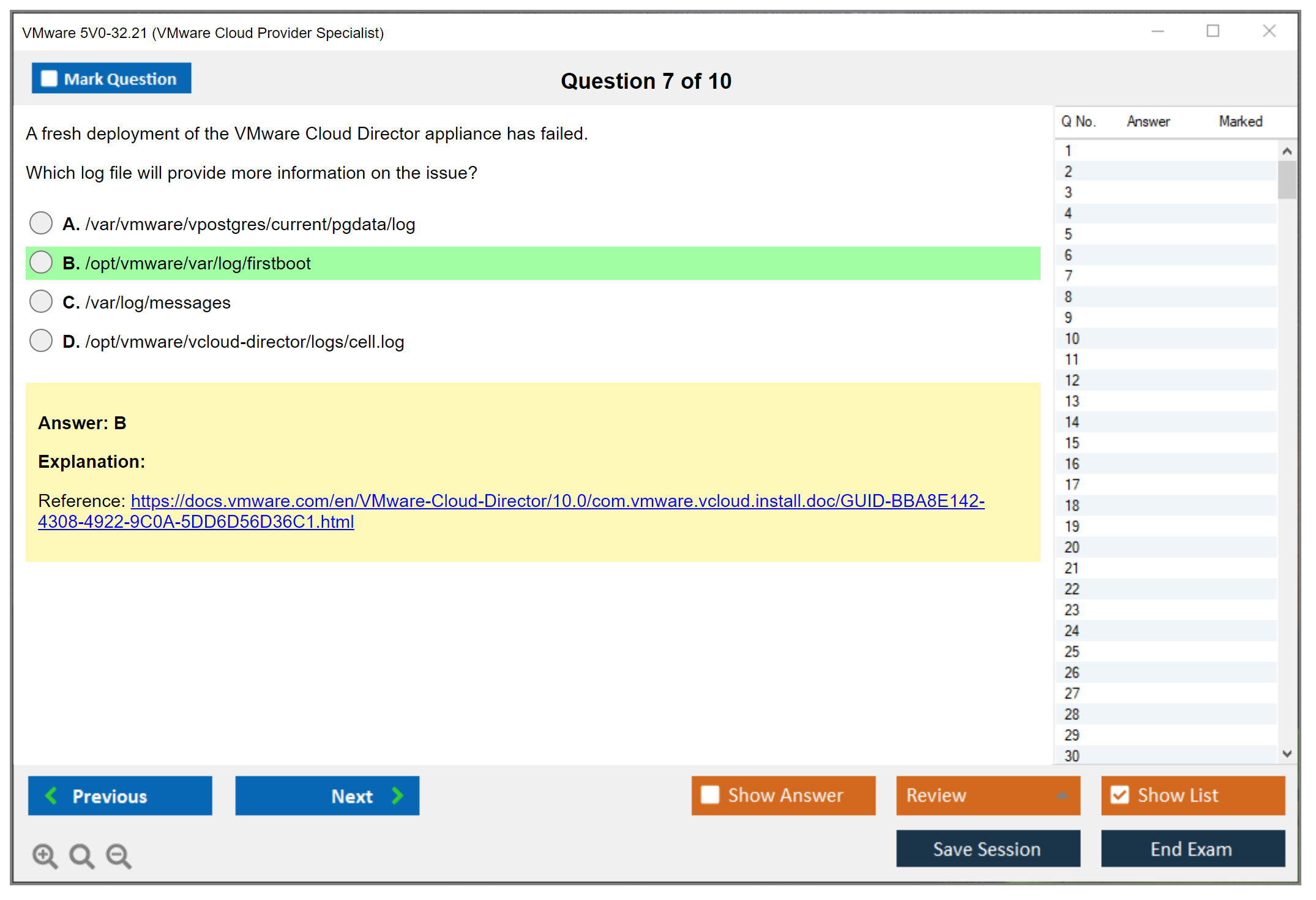Enable the Show Answer checkbox
1316x900 pixels.
pyautogui.click(x=710, y=795)
